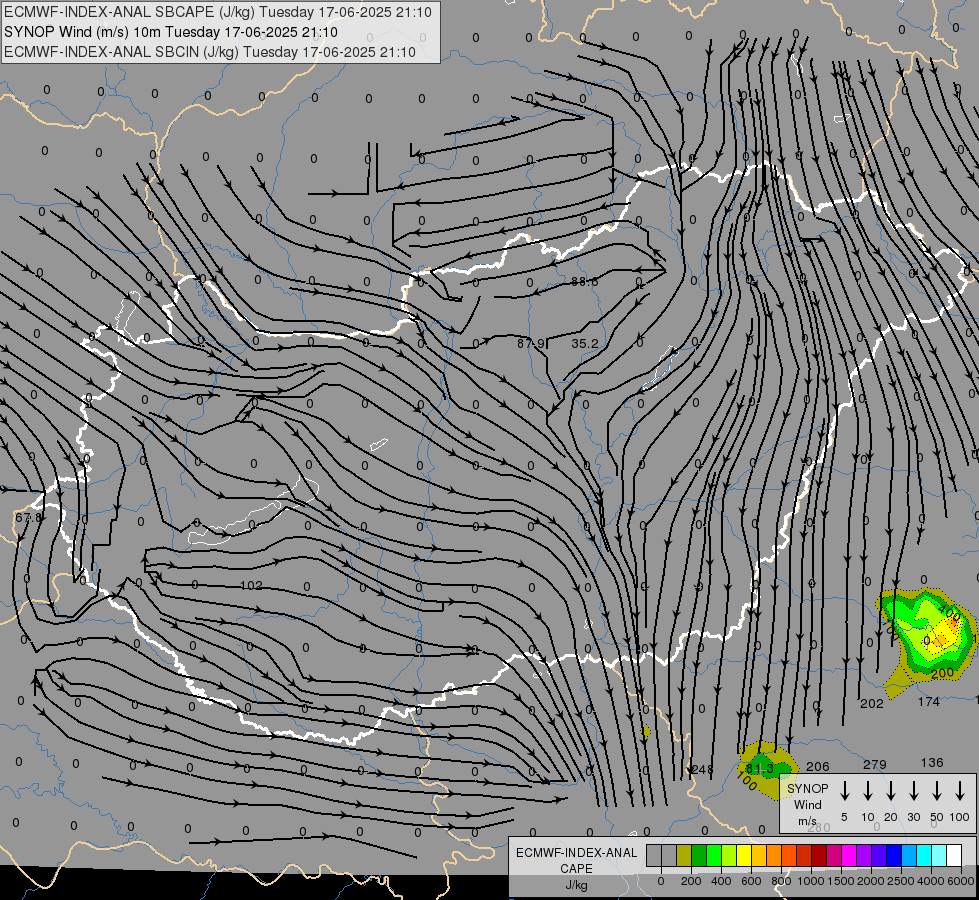Image resolution: width=979 pixels, height=900 pixels.
Task: Click the SBCAPE title line in header box
Action: point(218,12)
